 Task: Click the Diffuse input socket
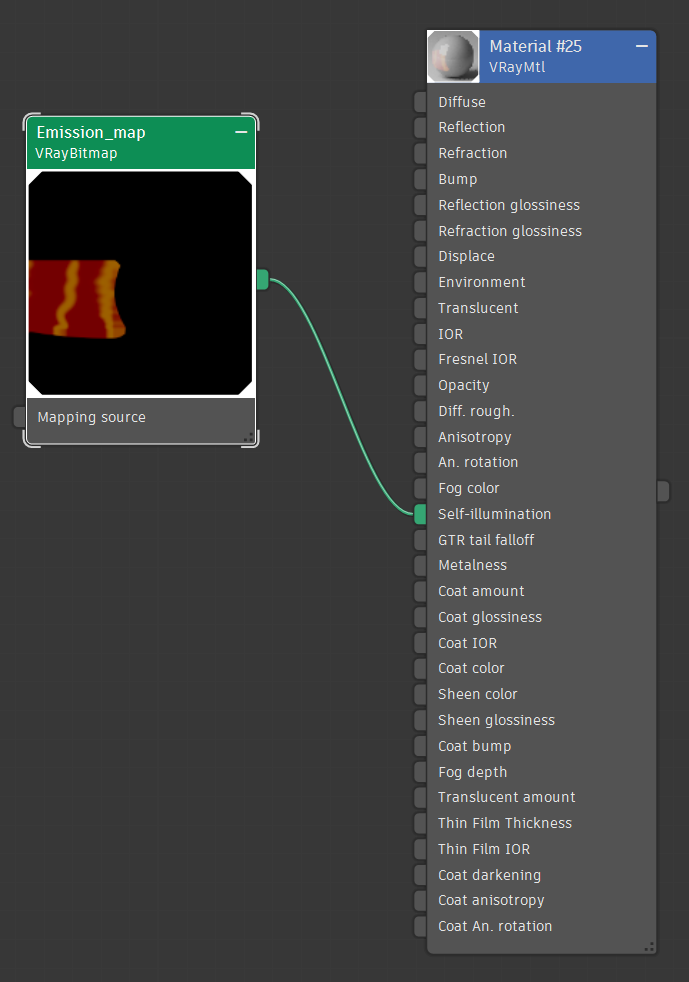coord(420,102)
